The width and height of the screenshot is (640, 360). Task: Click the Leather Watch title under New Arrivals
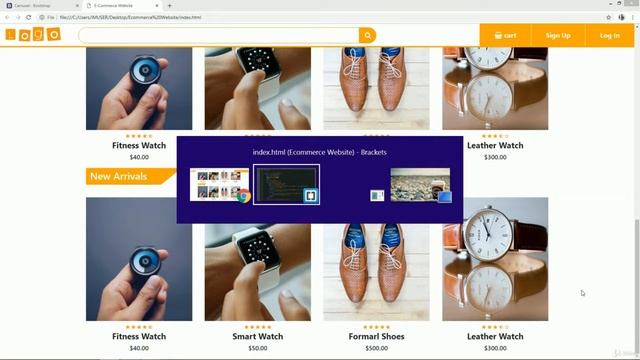tap(495, 336)
